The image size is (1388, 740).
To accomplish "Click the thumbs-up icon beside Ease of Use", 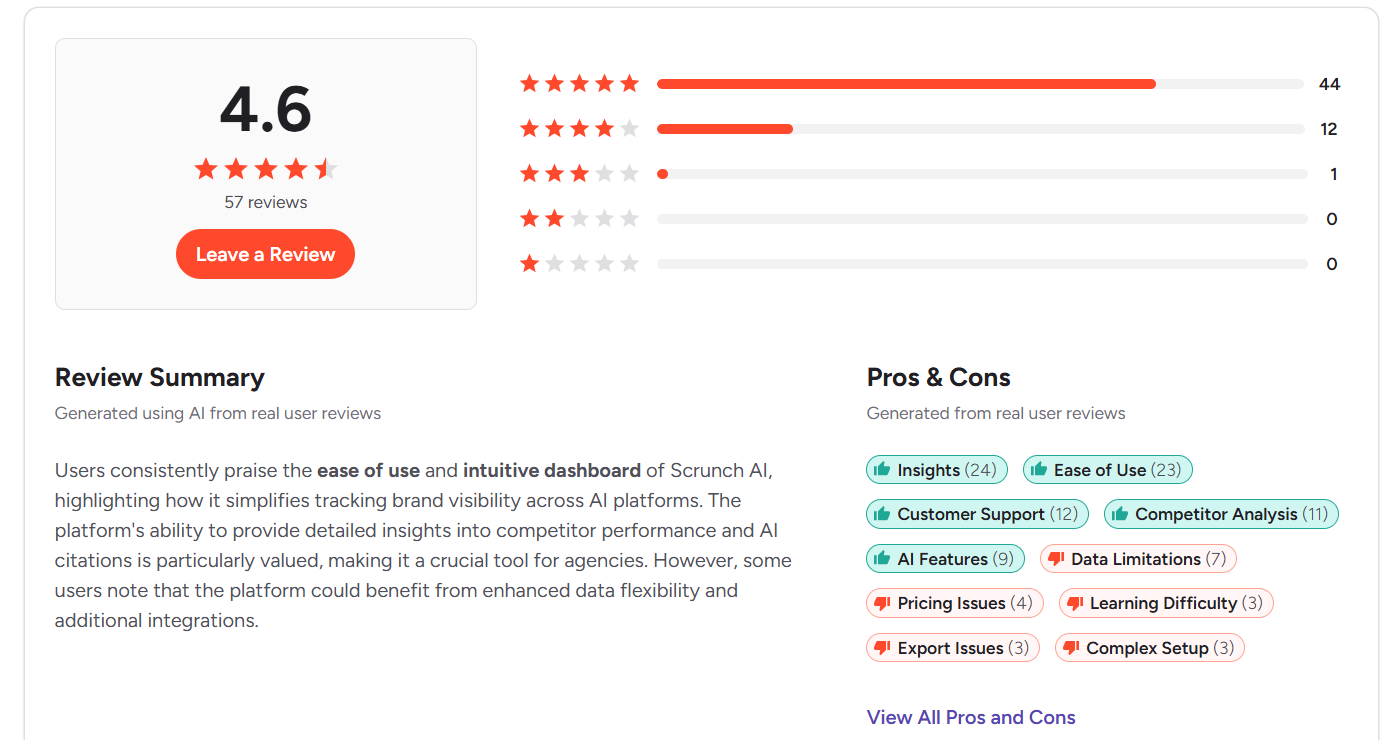I will pos(1038,469).
